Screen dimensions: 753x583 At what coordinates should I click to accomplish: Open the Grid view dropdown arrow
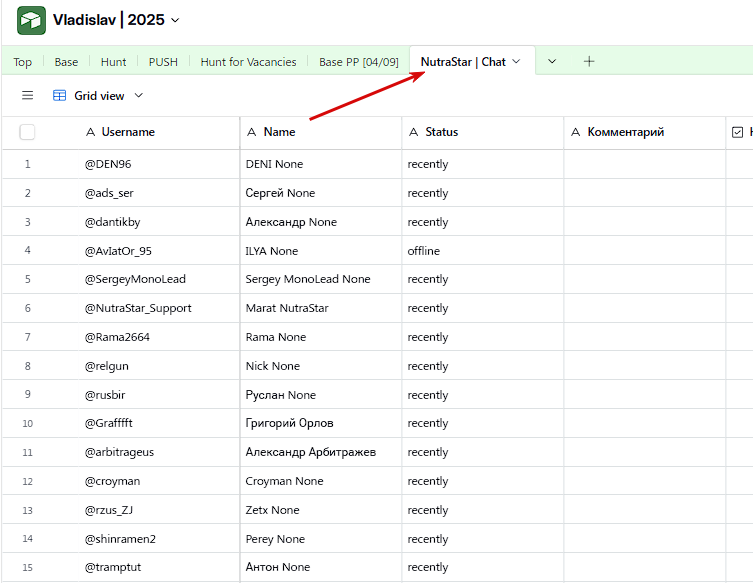pos(139,96)
